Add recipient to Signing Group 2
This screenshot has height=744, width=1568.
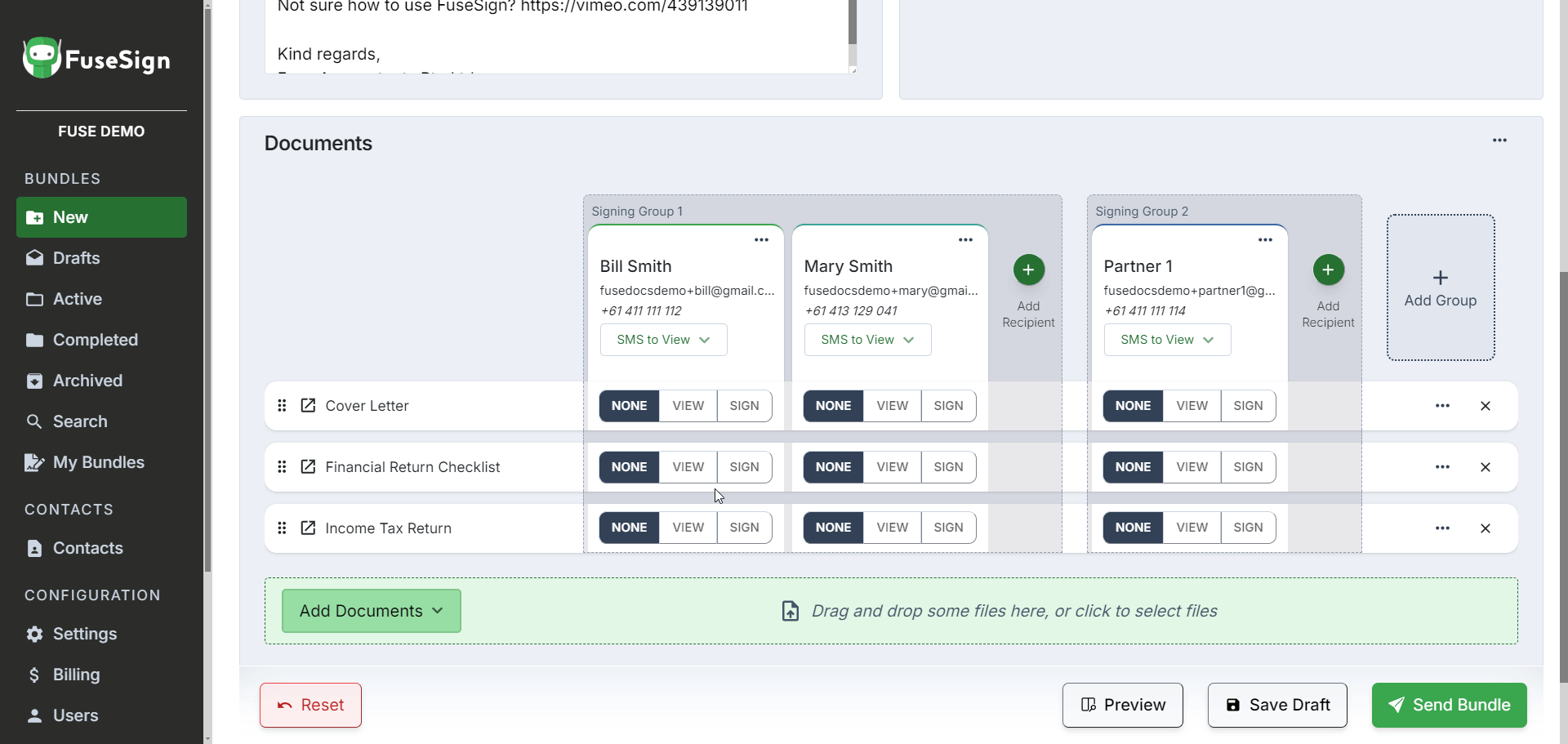coord(1328,270)
